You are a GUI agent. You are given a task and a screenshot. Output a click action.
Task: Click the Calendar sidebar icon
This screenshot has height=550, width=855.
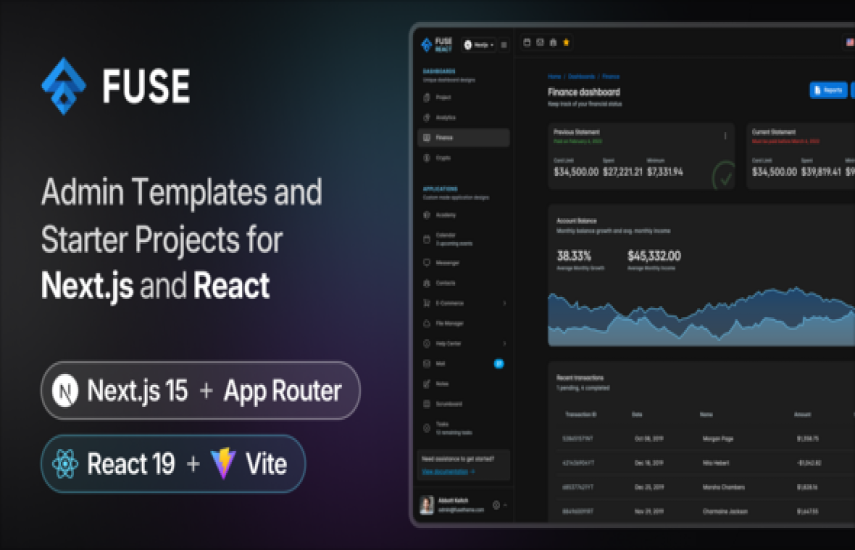426,239
